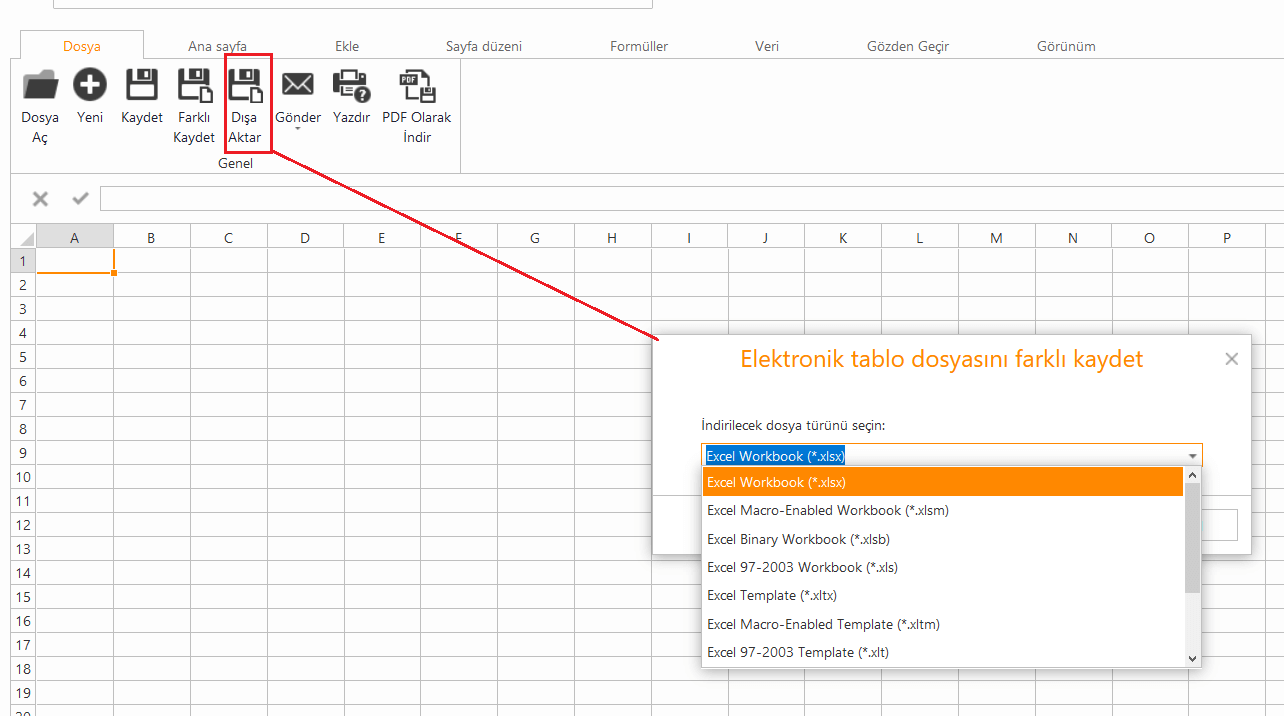Open the Görünüm tab
This screenshot has height=716, width=1284.
[x=1066, y=46]
